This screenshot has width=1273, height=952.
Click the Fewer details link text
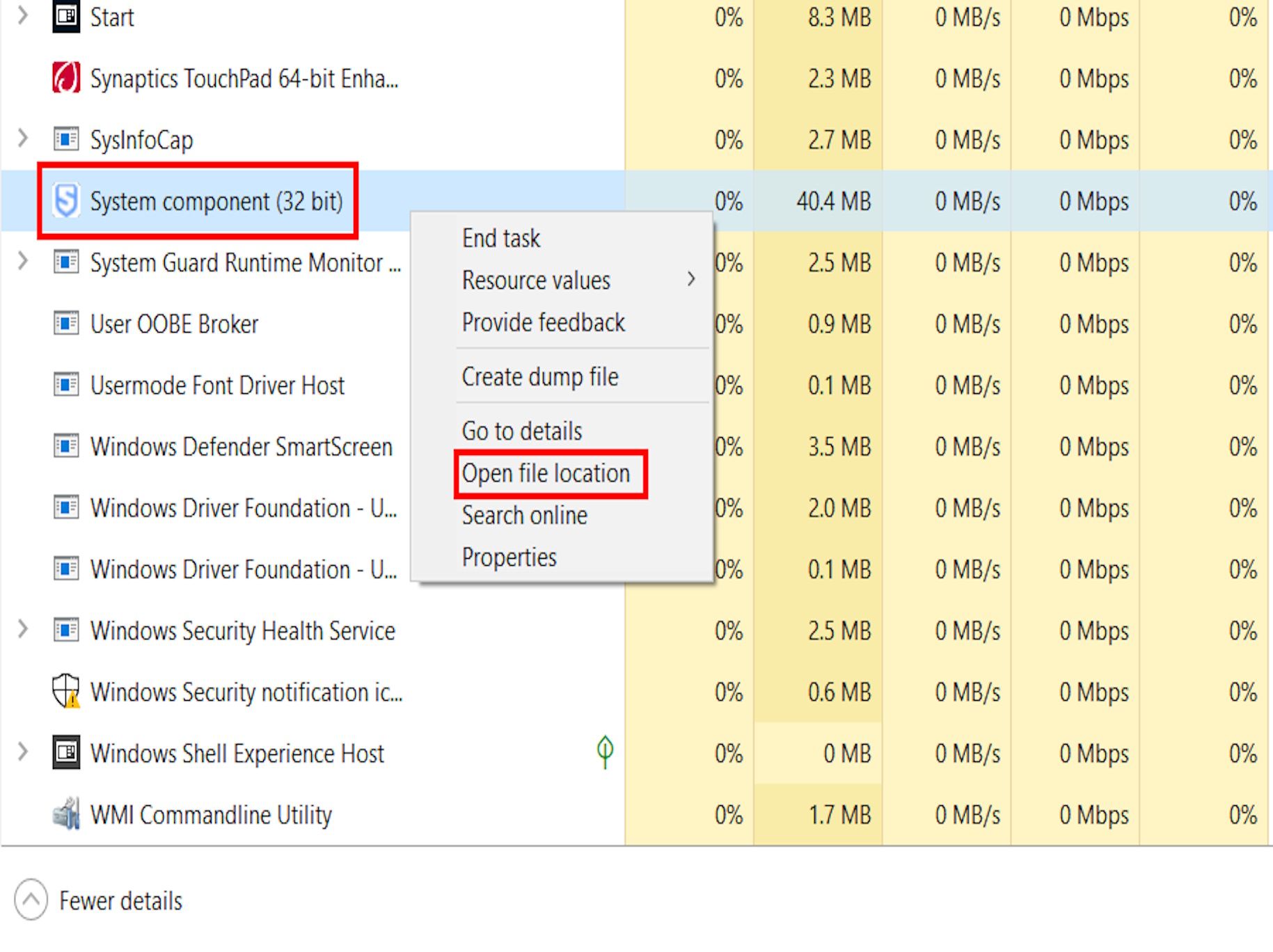point(120,901)
